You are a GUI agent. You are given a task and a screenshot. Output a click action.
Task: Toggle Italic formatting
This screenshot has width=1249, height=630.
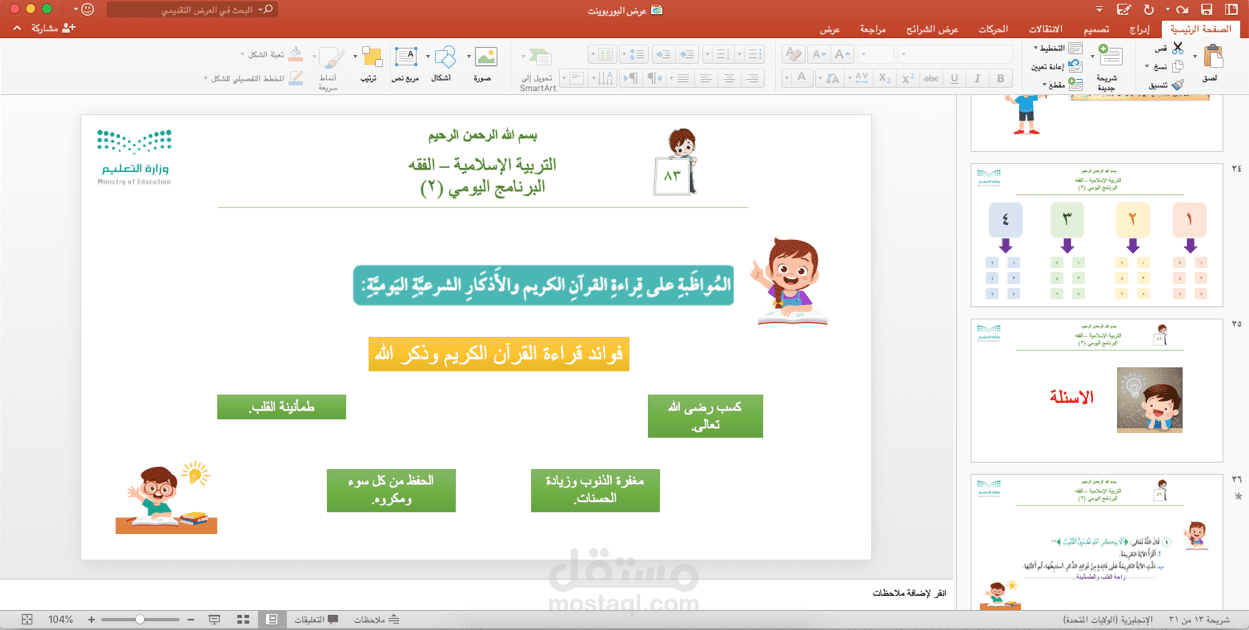tap(978, 78)
